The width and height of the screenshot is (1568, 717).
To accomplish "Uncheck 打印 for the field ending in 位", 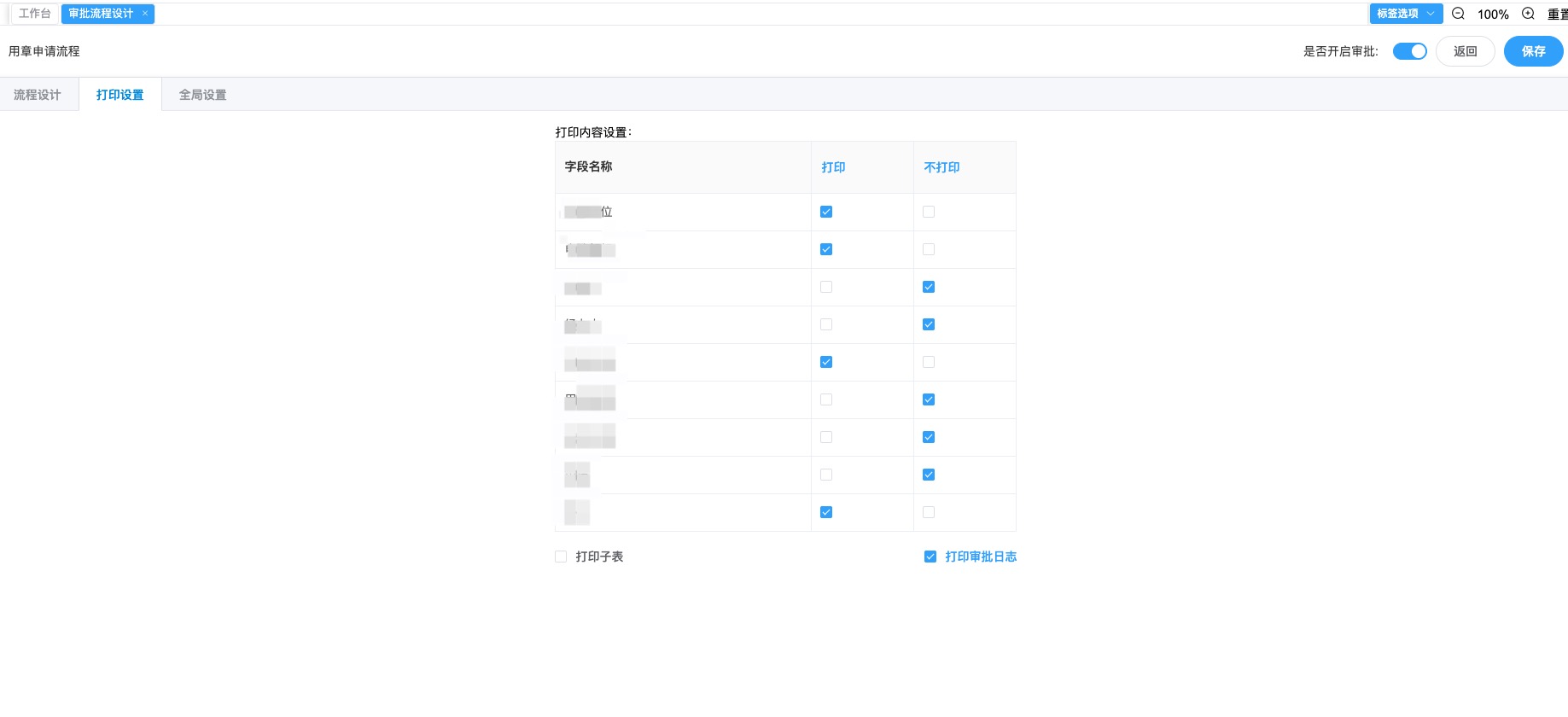I will pyautogui.click(x=826, y=212).
